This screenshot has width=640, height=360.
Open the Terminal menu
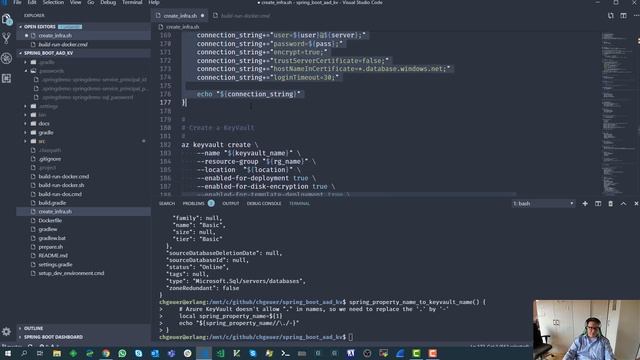coord(132,2)
